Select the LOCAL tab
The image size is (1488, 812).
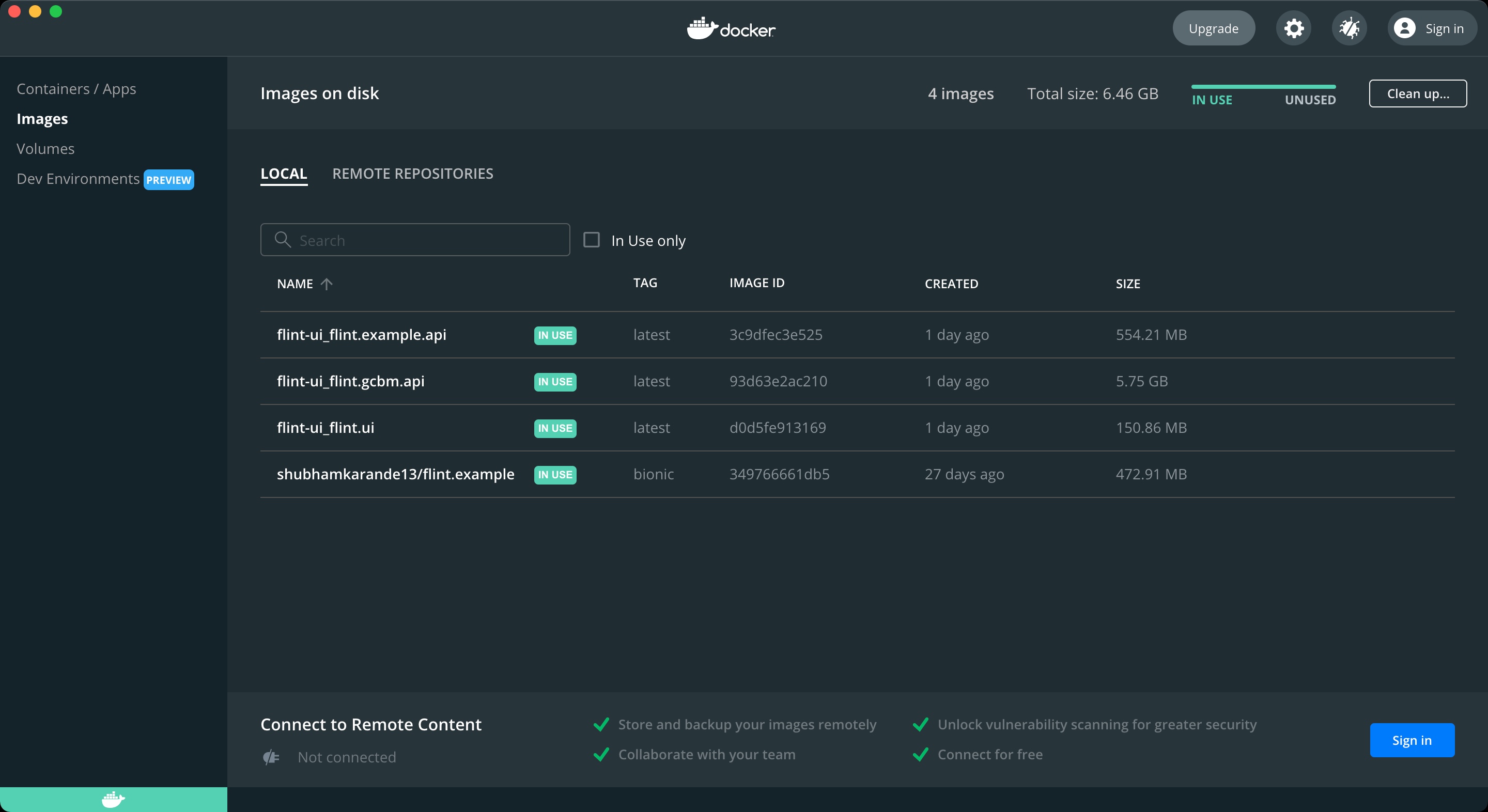click(284, 173)
